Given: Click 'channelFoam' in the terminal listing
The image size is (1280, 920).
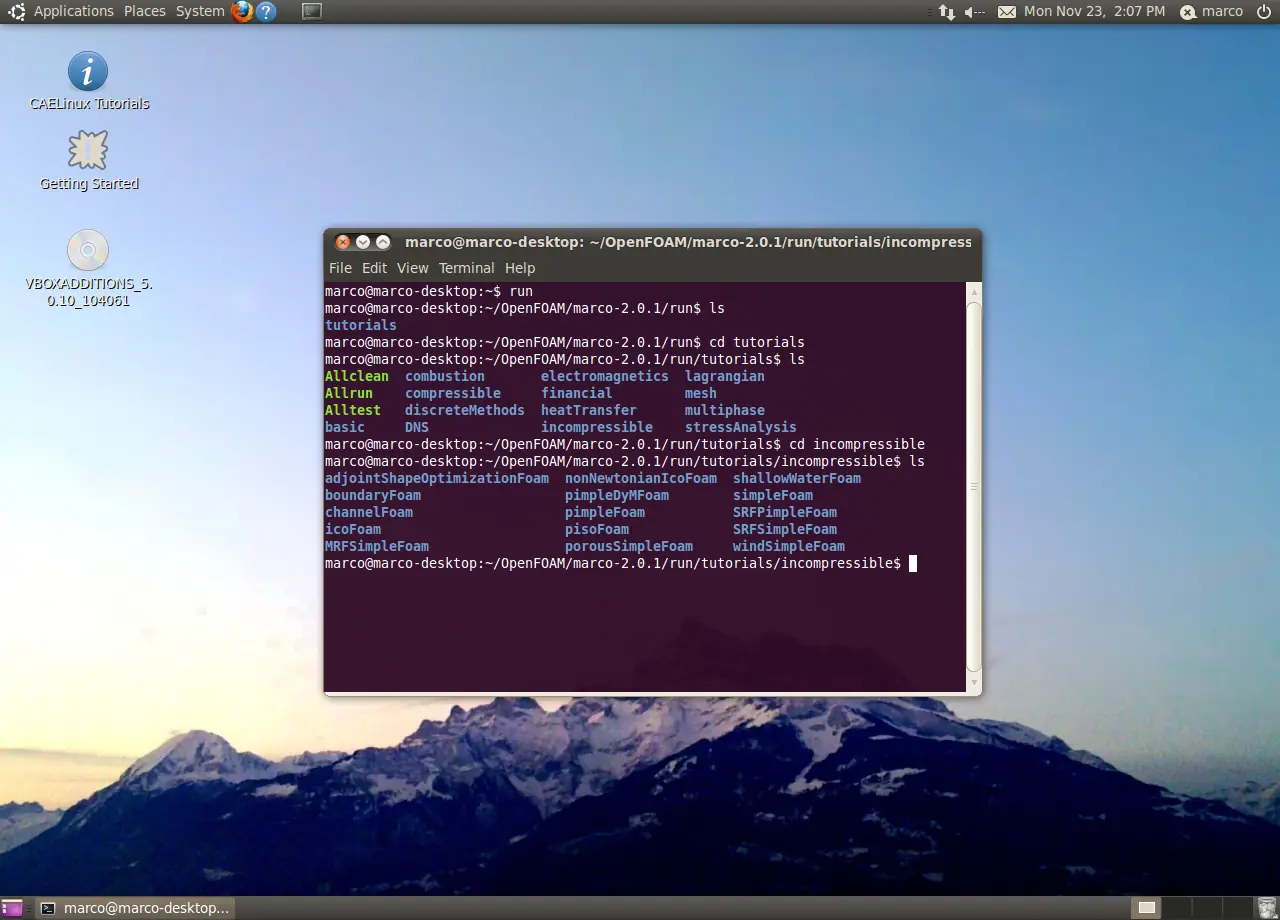Looking at the screenshot, I should (x=369, y=513).
